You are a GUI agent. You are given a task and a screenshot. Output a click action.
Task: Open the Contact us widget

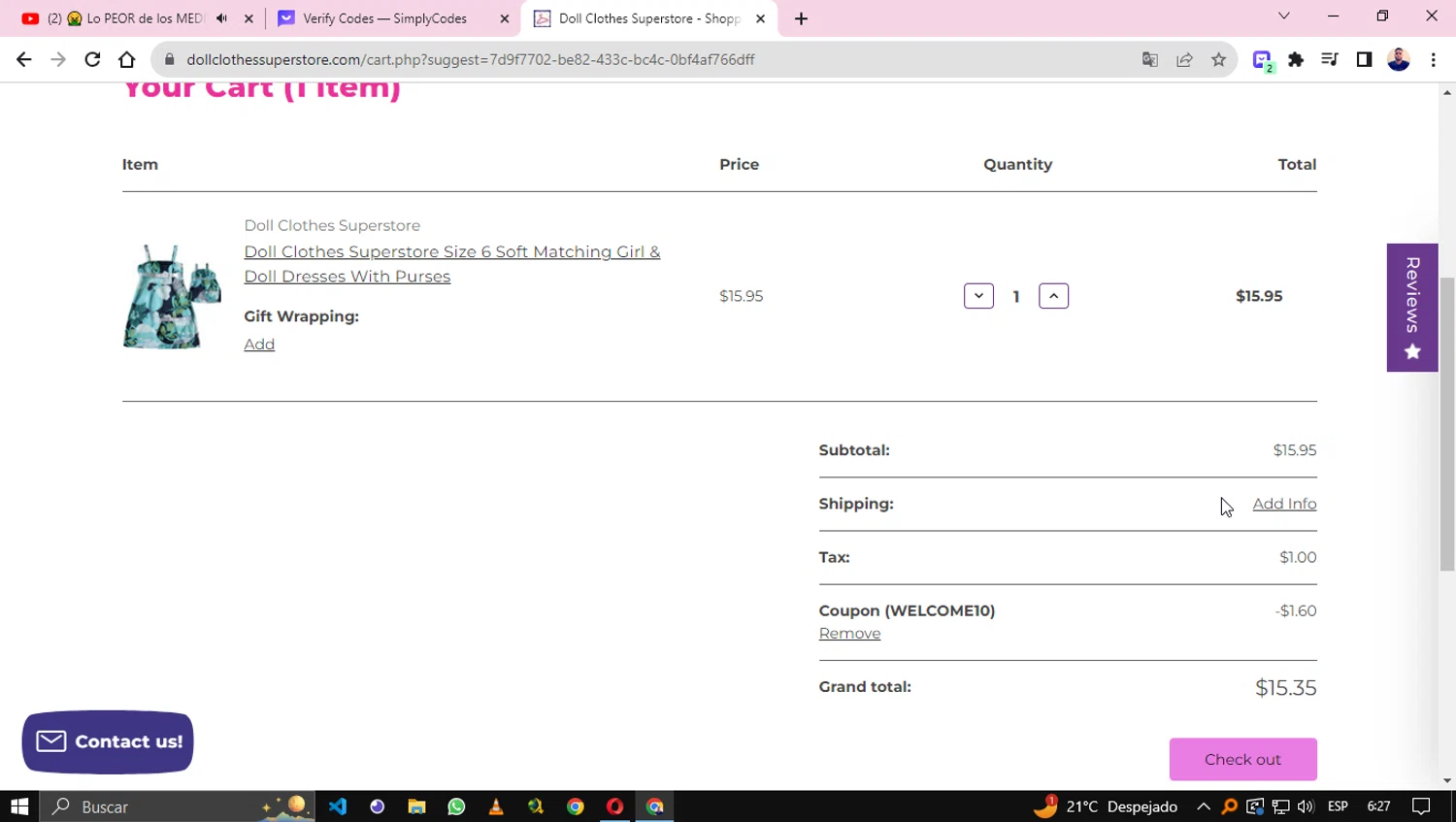pos(108,742)
